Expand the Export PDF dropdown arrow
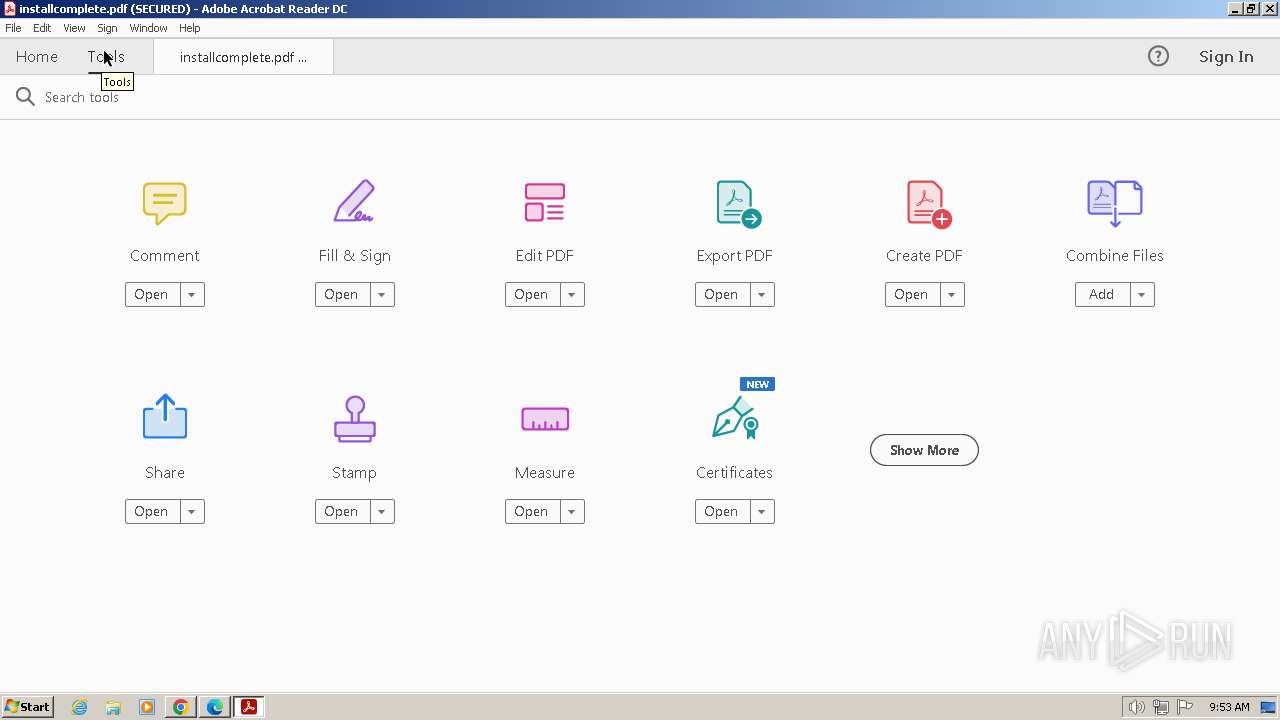1280x720 pixels. coord(761,294)
